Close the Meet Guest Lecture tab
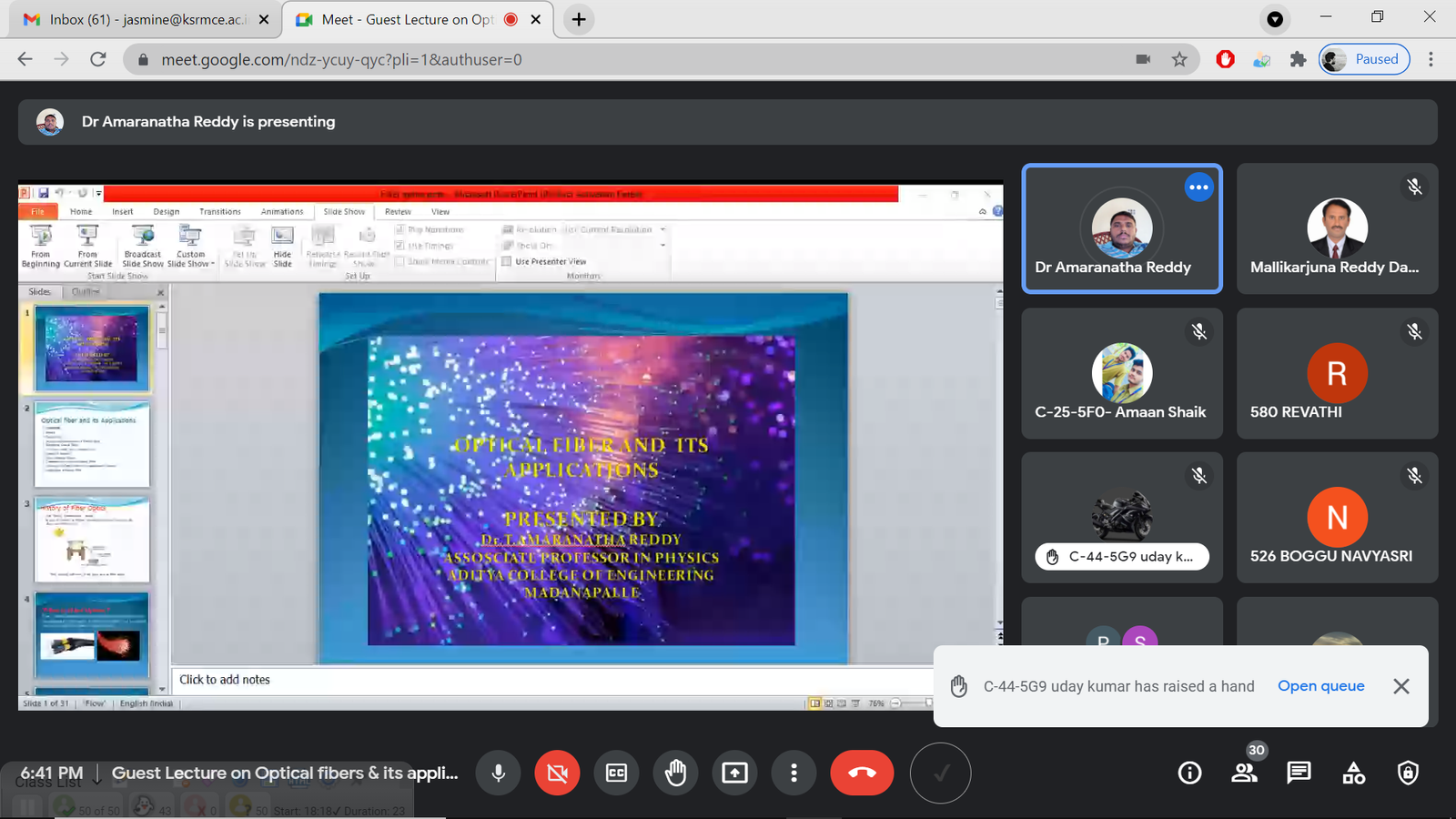 [x=536, y=19]
